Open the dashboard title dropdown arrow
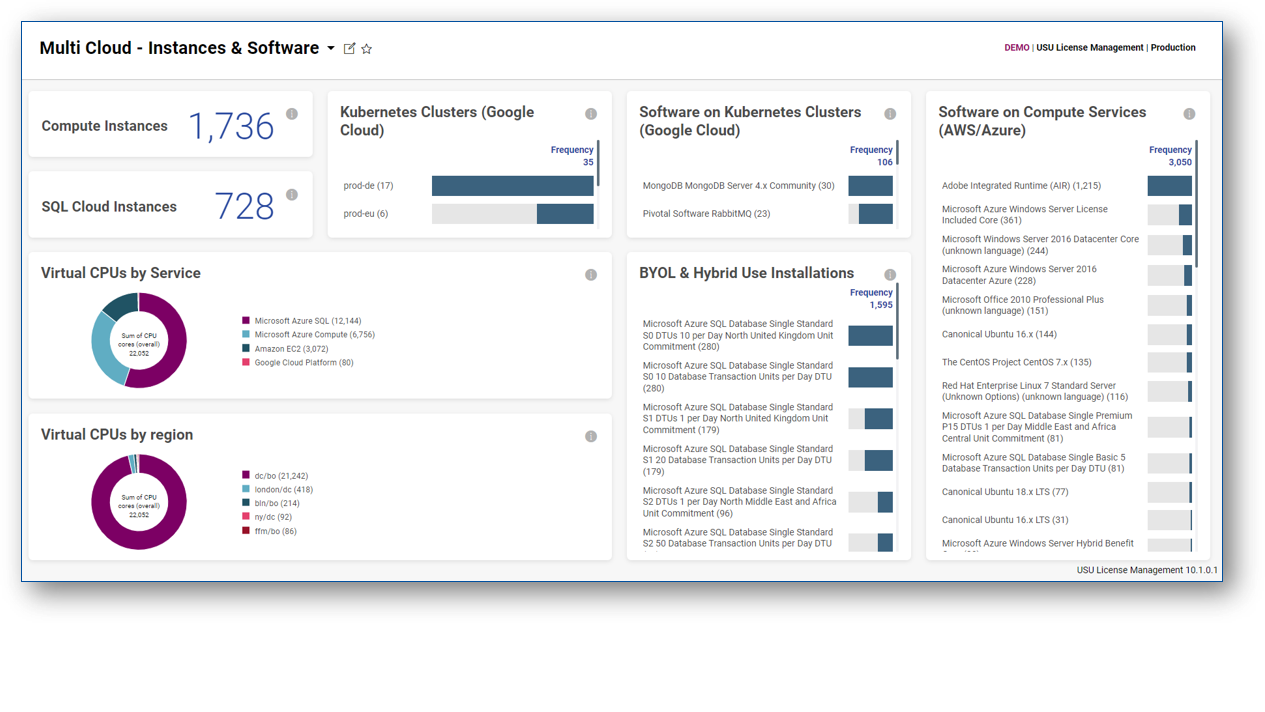The image size is (1265, 712). tap(331, 49)
